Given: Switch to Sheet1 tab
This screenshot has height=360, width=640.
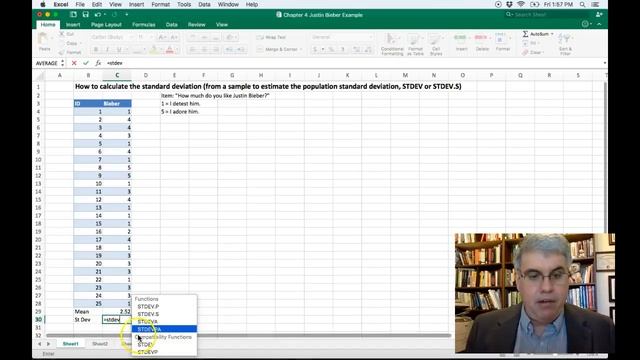Looking at the screenshot, I should pyautogui.click(x=70, y=344).
